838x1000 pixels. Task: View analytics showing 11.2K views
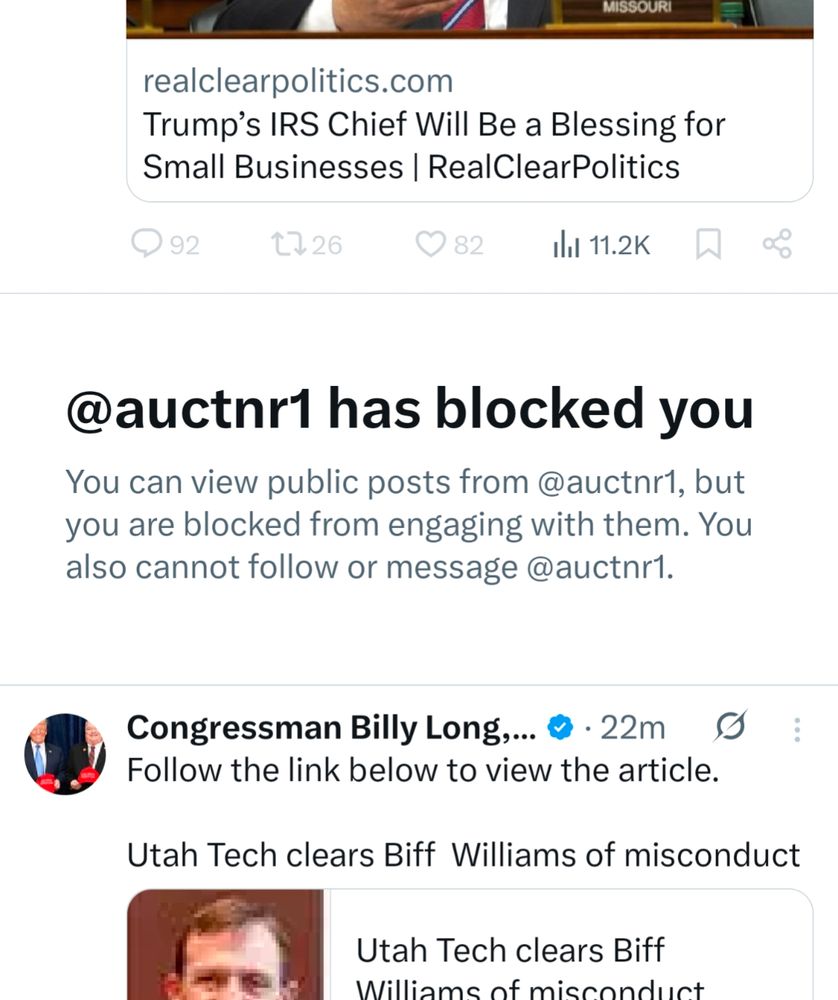tap(566, 244)
